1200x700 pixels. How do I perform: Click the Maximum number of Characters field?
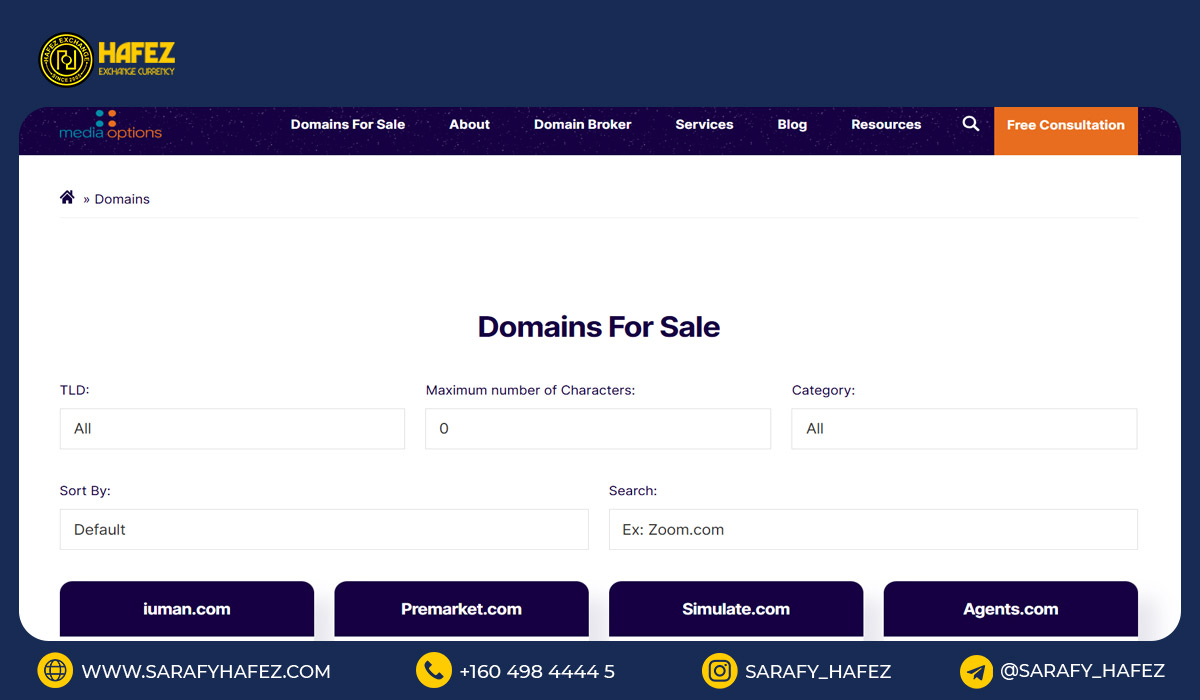click(598, 429)
